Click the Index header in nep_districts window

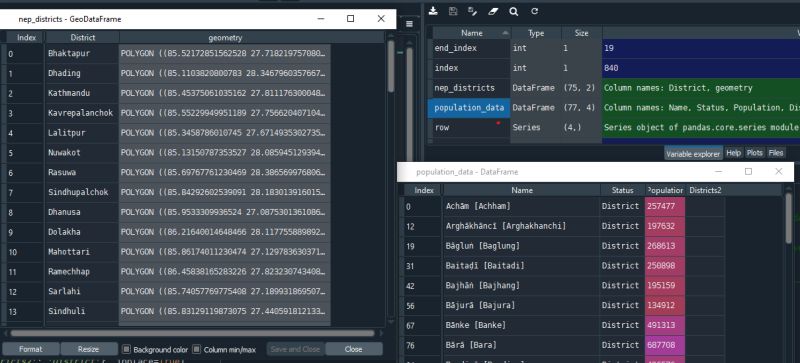click(x=26, y=37)
